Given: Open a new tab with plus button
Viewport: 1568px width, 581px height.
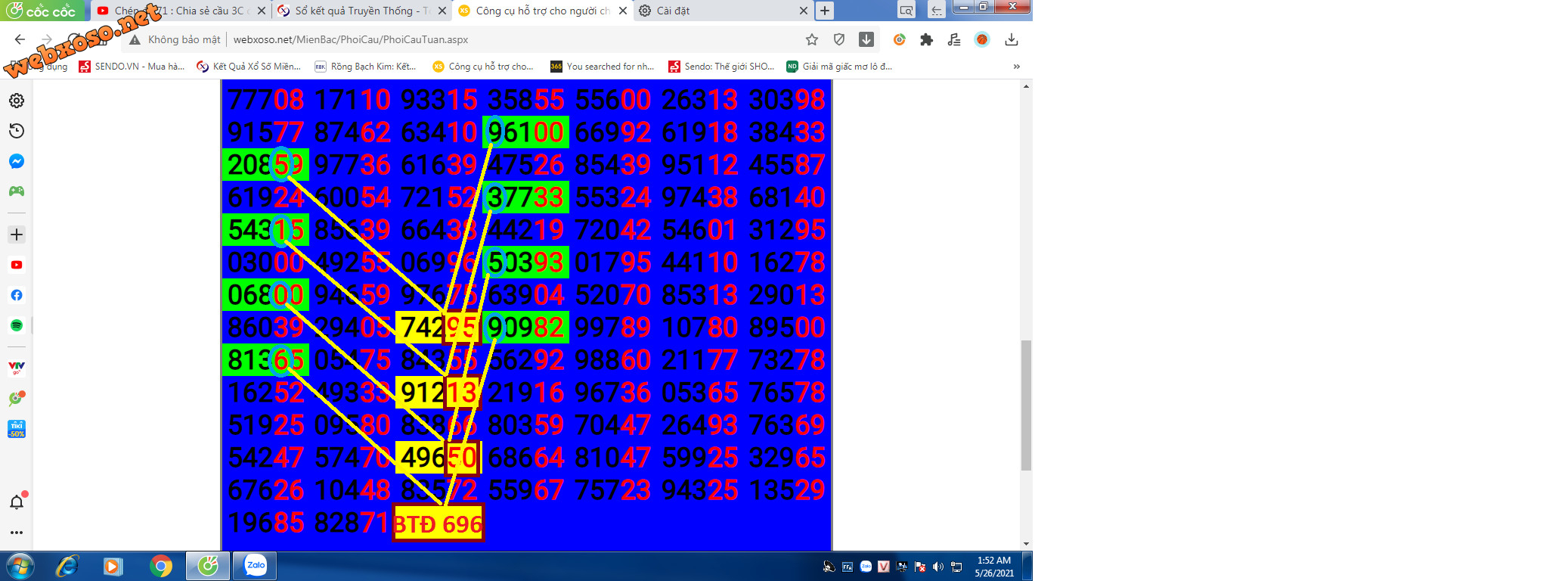Looking at the screenshot, I should click(825, 11).
